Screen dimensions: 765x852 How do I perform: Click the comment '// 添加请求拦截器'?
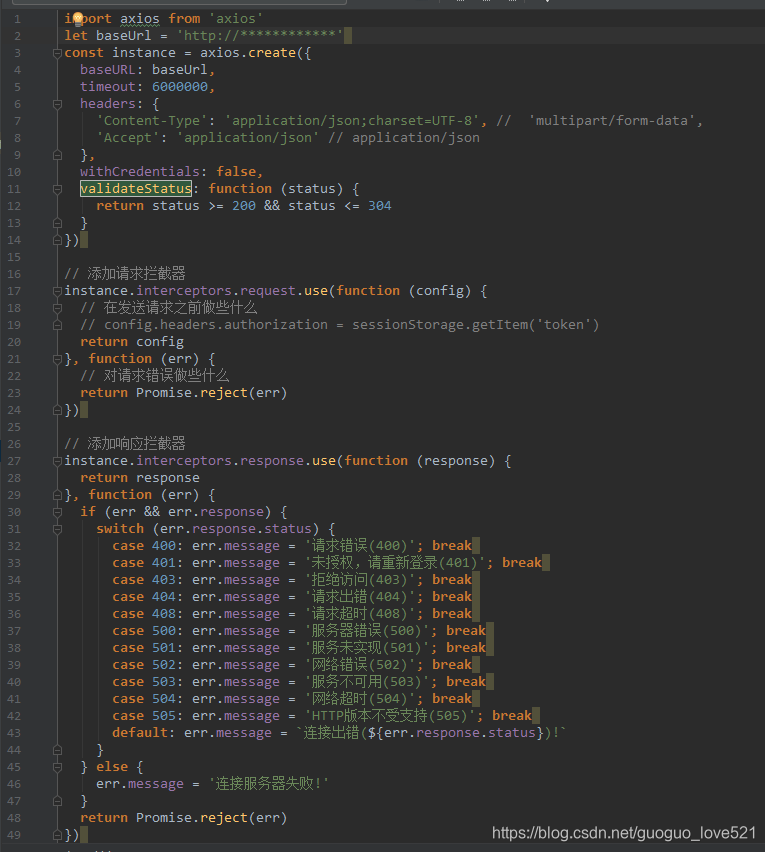pos(125,273)
